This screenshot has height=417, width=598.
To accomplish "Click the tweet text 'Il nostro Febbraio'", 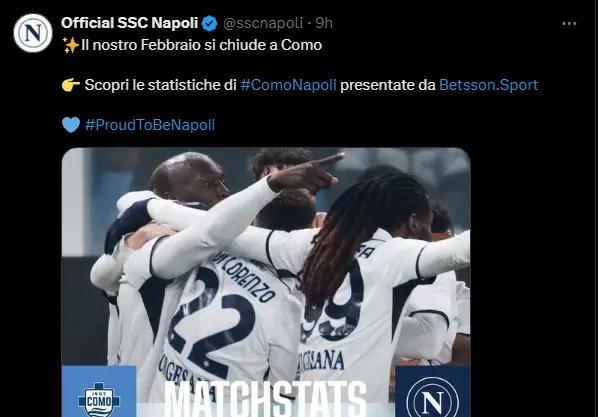I will pyautogui.click(x=141, y=45).
